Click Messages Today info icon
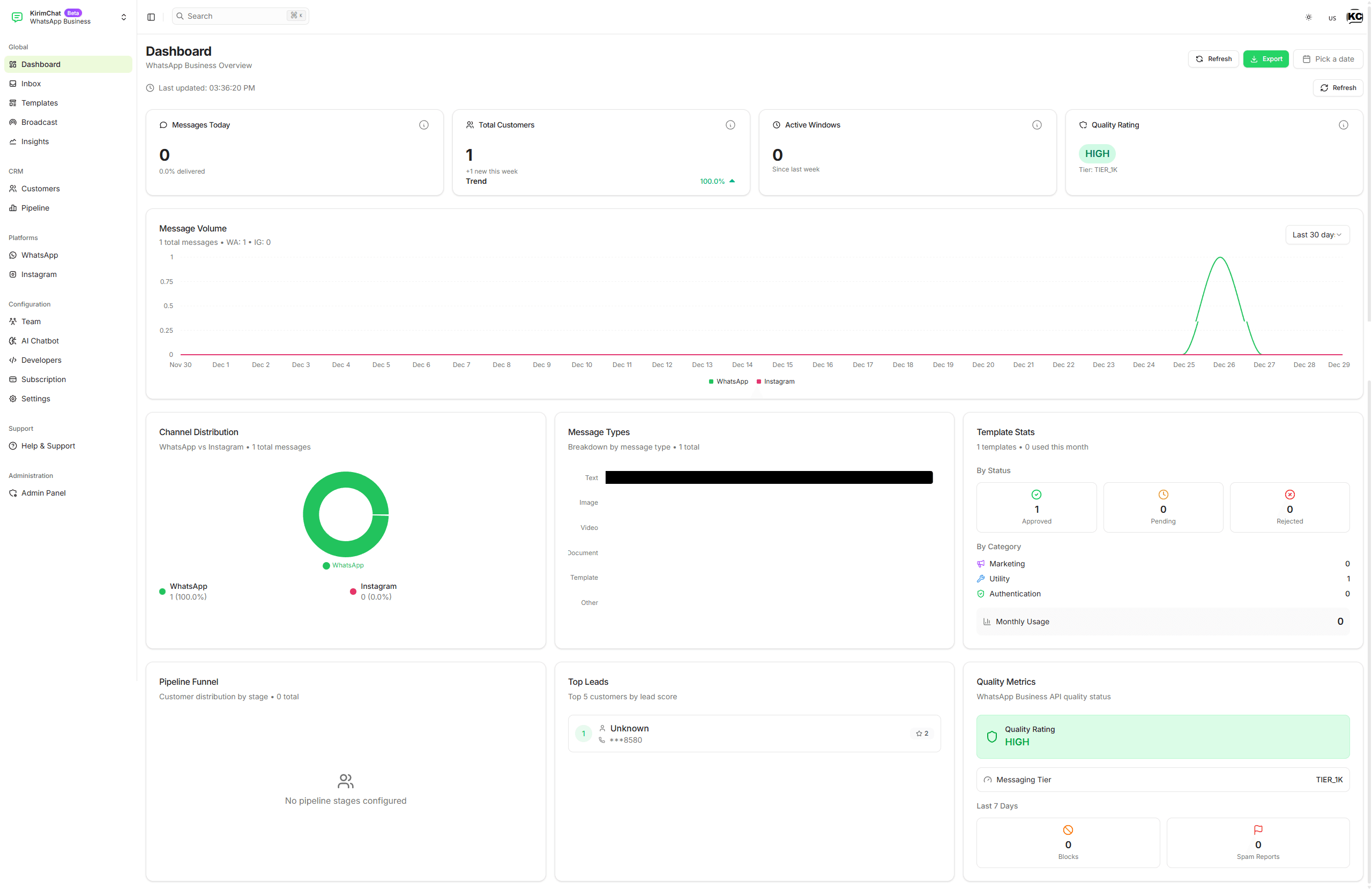1372x890 pixels. (x=424, y=125)
